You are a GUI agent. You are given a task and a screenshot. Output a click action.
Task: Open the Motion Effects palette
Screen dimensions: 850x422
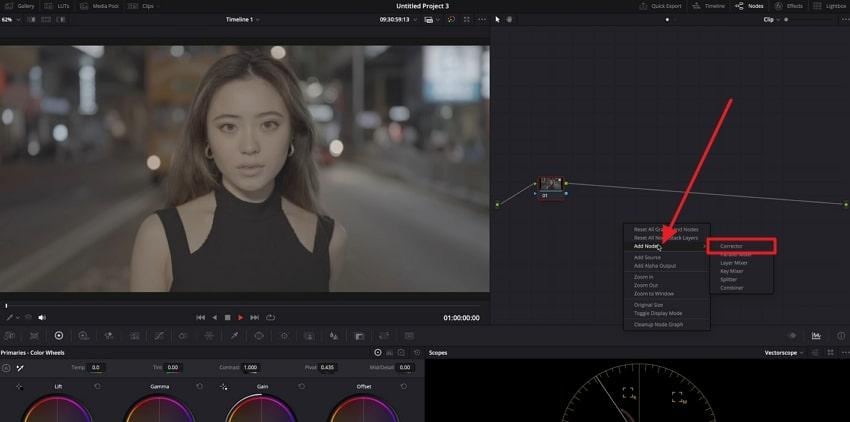click(134, 336)
